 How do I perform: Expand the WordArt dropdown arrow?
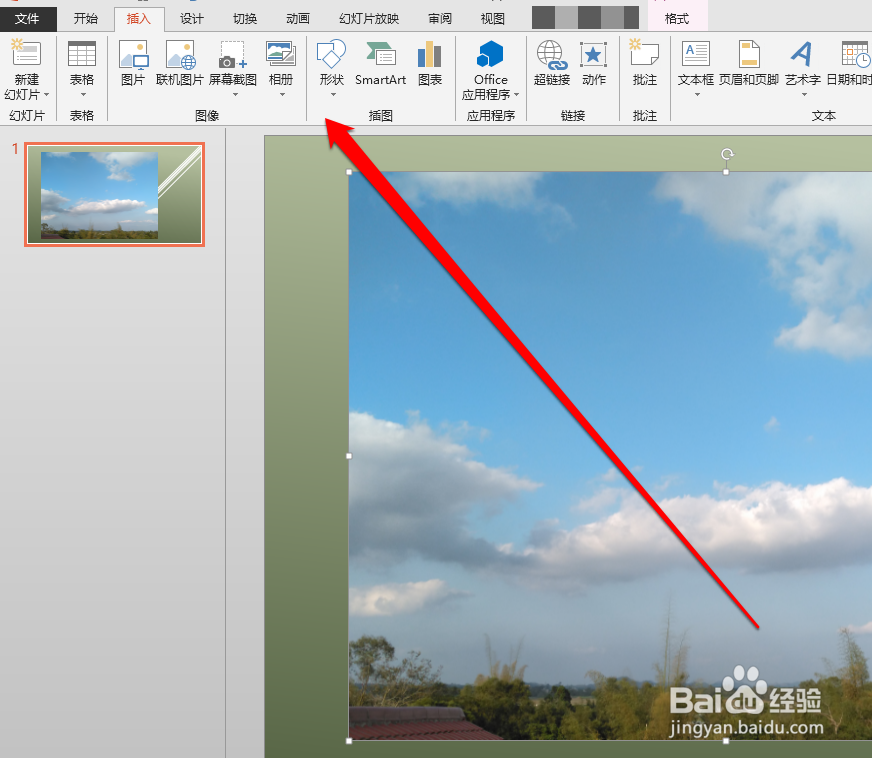tap(804, 95)
